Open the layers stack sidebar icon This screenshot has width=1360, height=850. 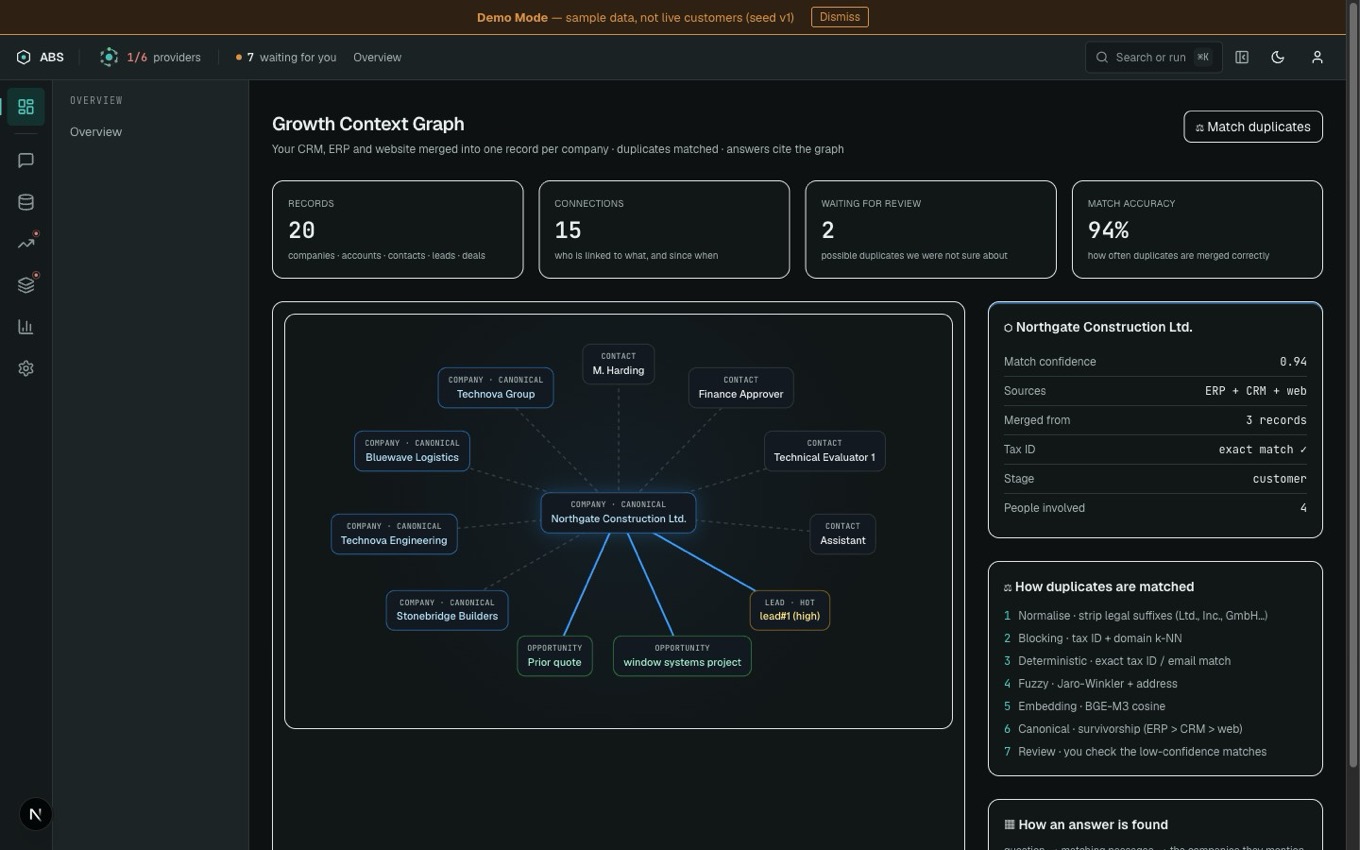tap(26, 285)
